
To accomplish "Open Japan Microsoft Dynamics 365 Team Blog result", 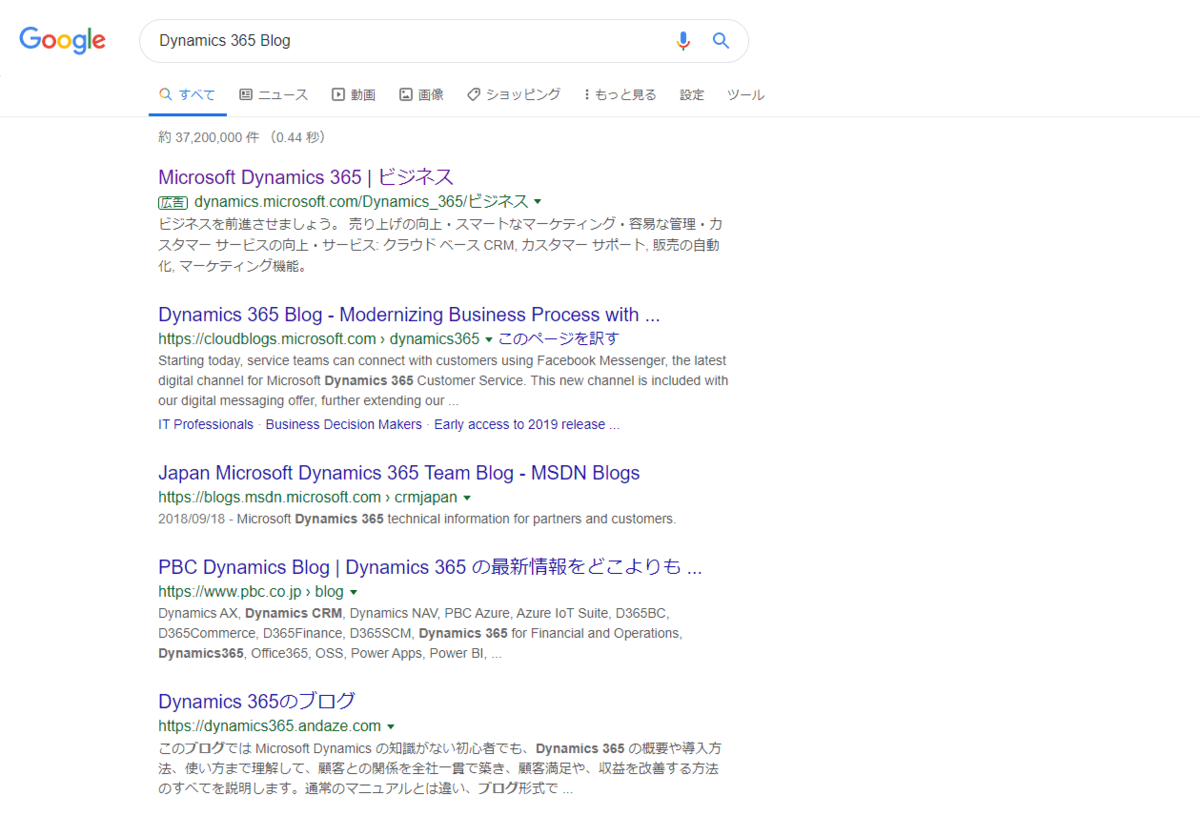I will click(399, 473).
